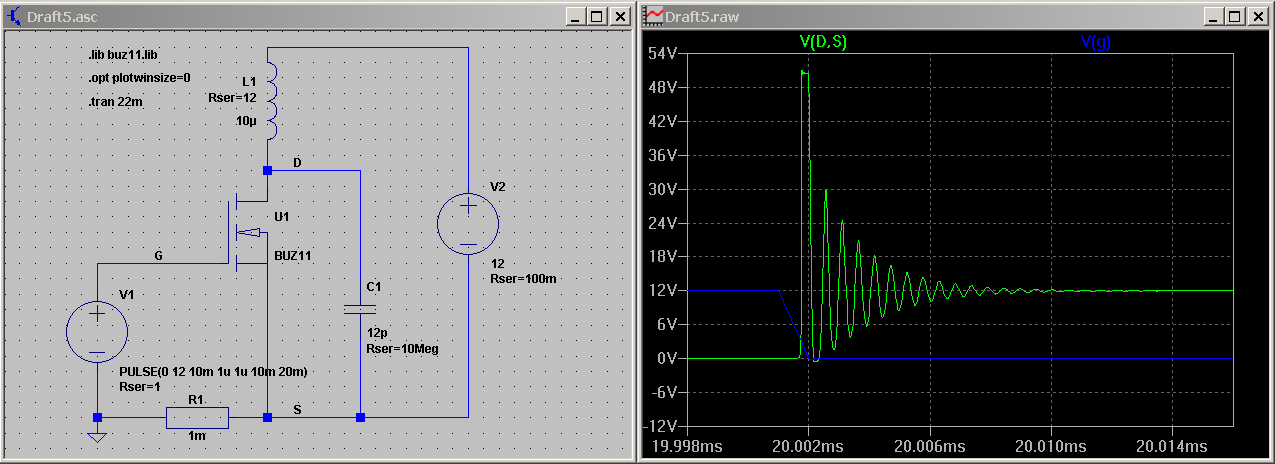The height and width of the screenshot is (464, 1275).
Task: Click the 20.002ms time axis label
Action: click(807, 445)
